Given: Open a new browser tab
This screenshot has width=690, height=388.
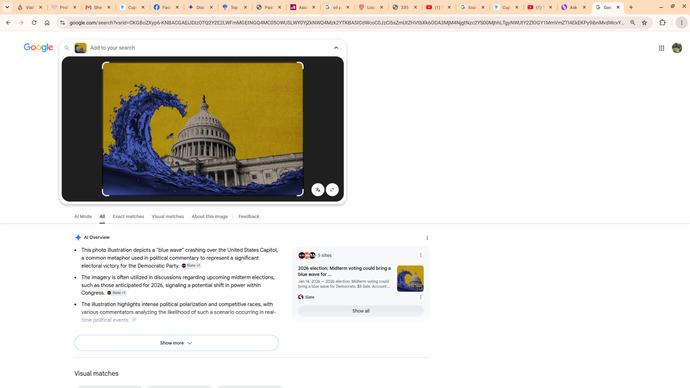Looking at the screenshot, I should (631, 7).
